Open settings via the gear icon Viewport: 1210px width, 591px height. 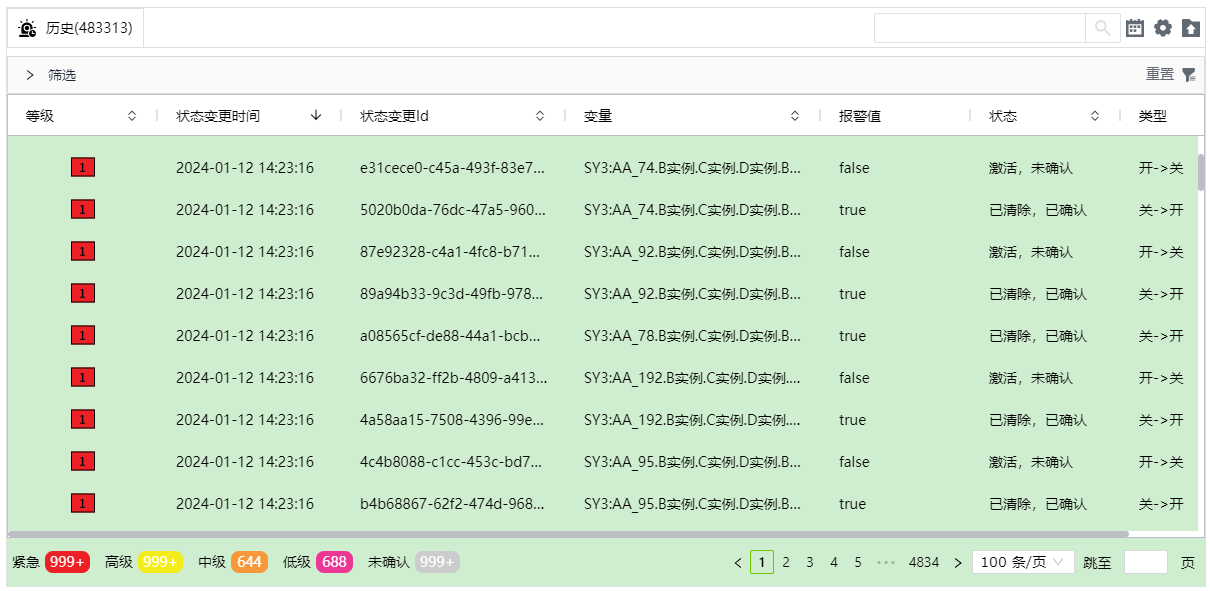(1162, 28)
